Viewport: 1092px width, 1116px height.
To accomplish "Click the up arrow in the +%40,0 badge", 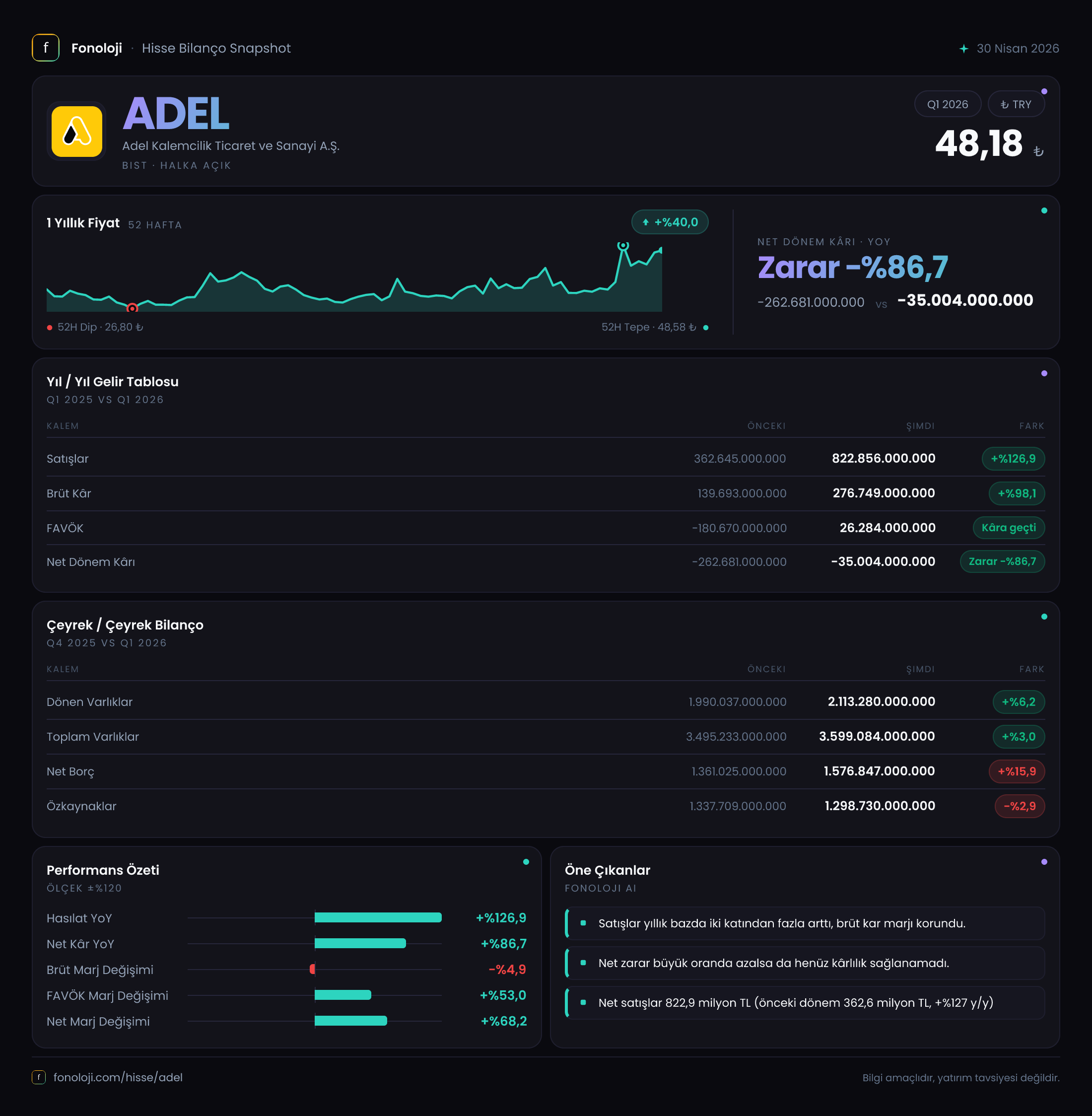I will 646,222.
